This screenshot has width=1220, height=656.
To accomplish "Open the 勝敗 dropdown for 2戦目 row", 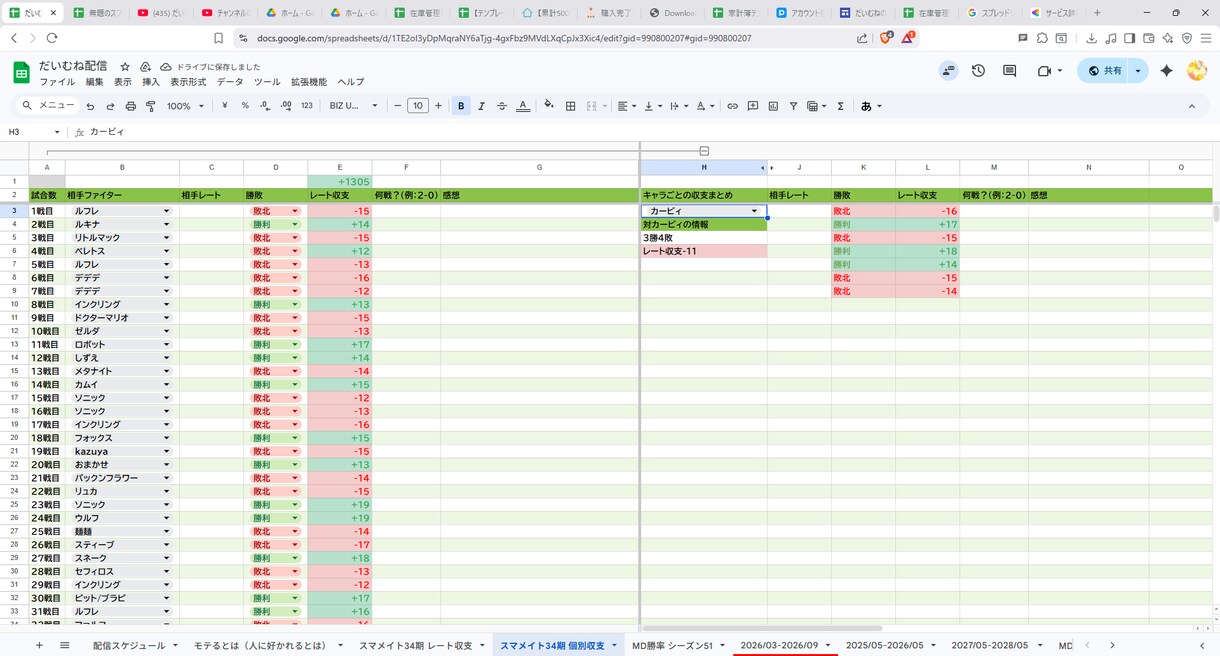I will coord(295,225).
